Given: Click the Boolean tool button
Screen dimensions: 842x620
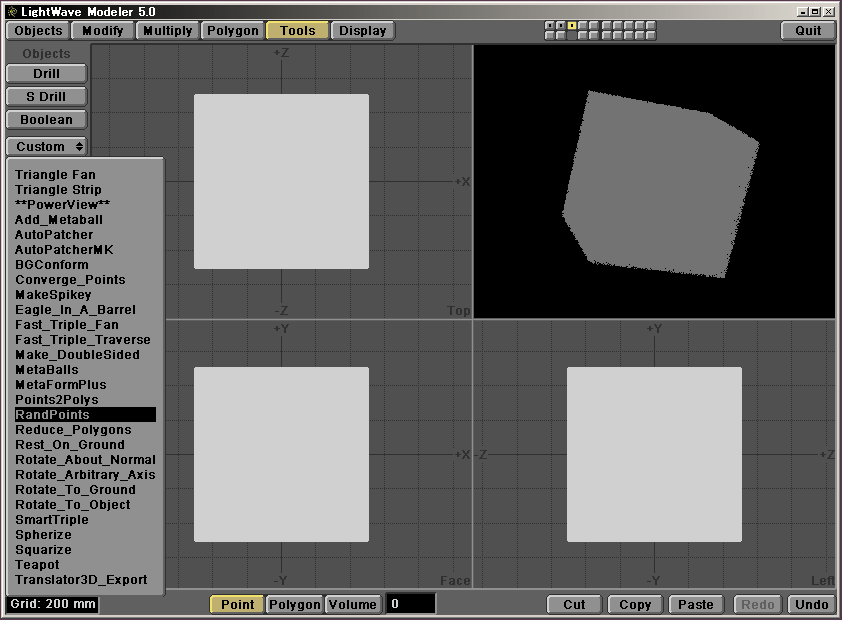Looking at the screenshot, I should coord(46,119).
